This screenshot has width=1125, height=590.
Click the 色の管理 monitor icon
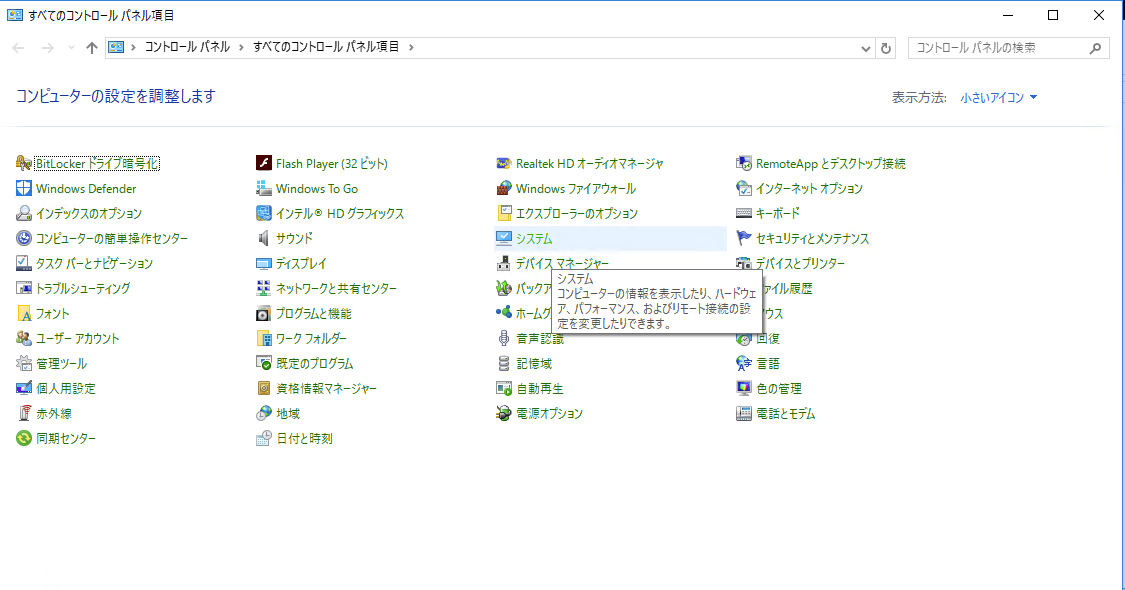pyautogui.click(x=744, y=388)
